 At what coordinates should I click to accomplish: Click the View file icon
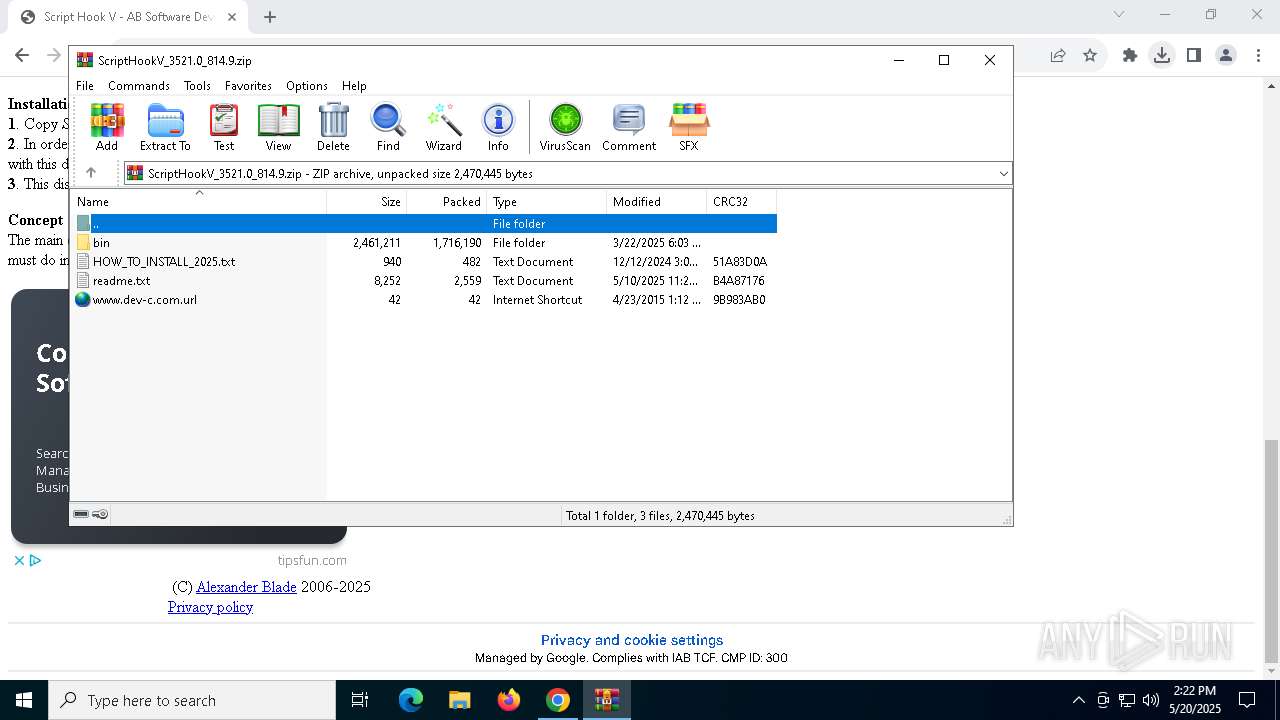(278, 127)
